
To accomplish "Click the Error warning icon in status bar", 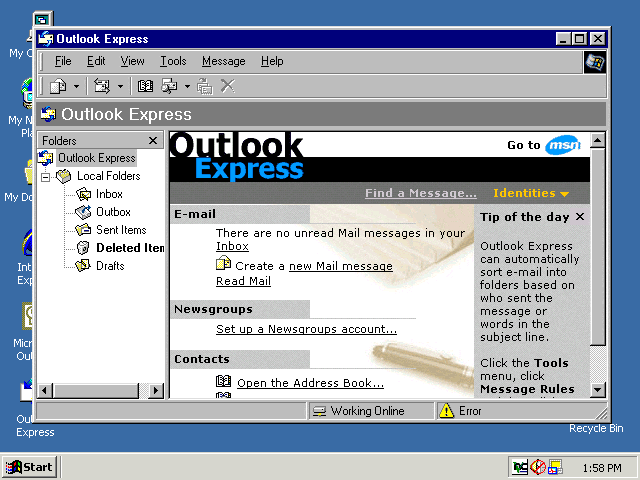I will pos(446,411).
